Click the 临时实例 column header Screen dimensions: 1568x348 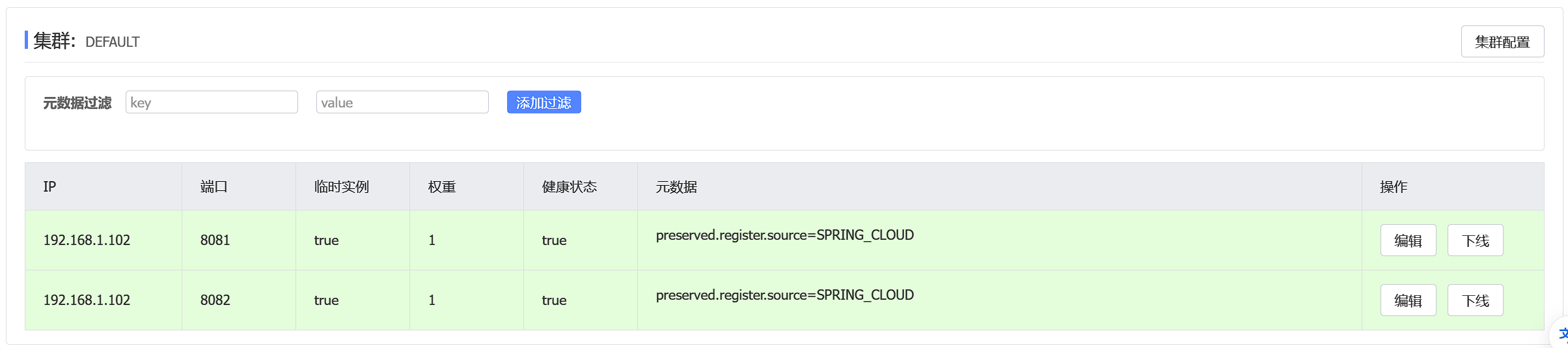[x=341, y=187]
